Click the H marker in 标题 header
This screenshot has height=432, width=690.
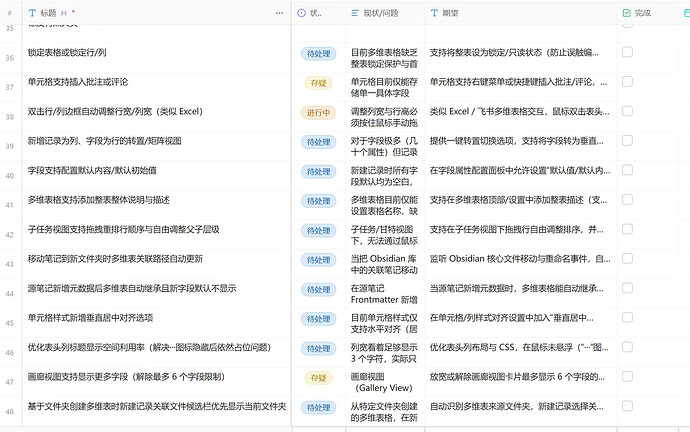(64, 13)
